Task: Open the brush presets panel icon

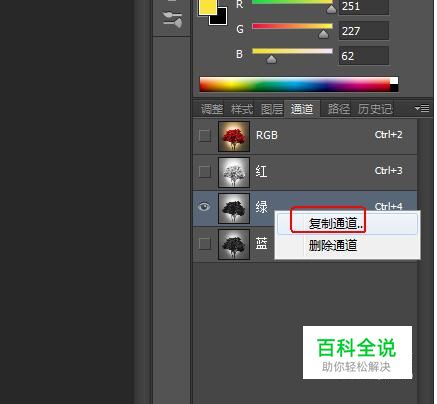Action: (172, 19)
